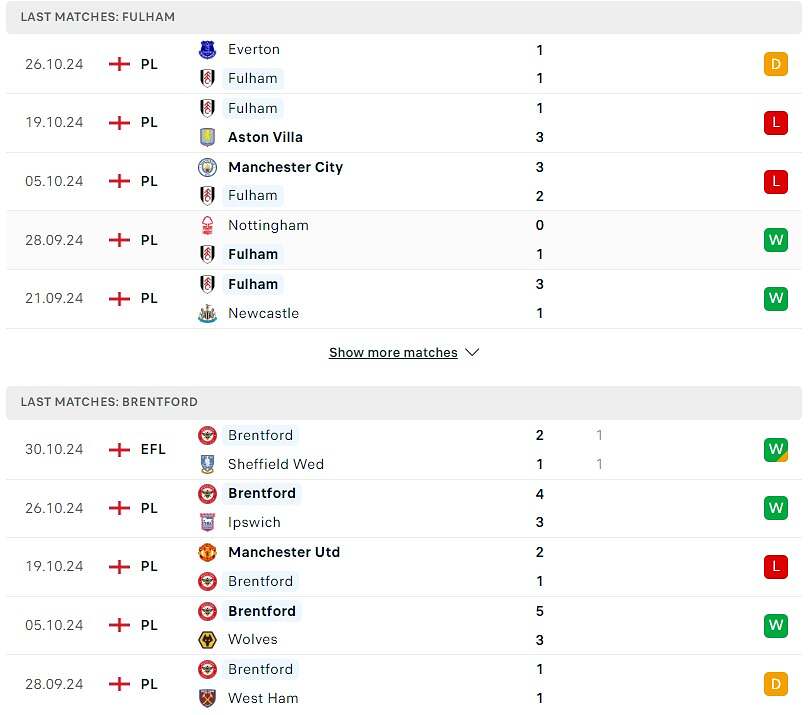
Task: Click the Manchester Utd crest icon
Action: click(x=207, y=552)
